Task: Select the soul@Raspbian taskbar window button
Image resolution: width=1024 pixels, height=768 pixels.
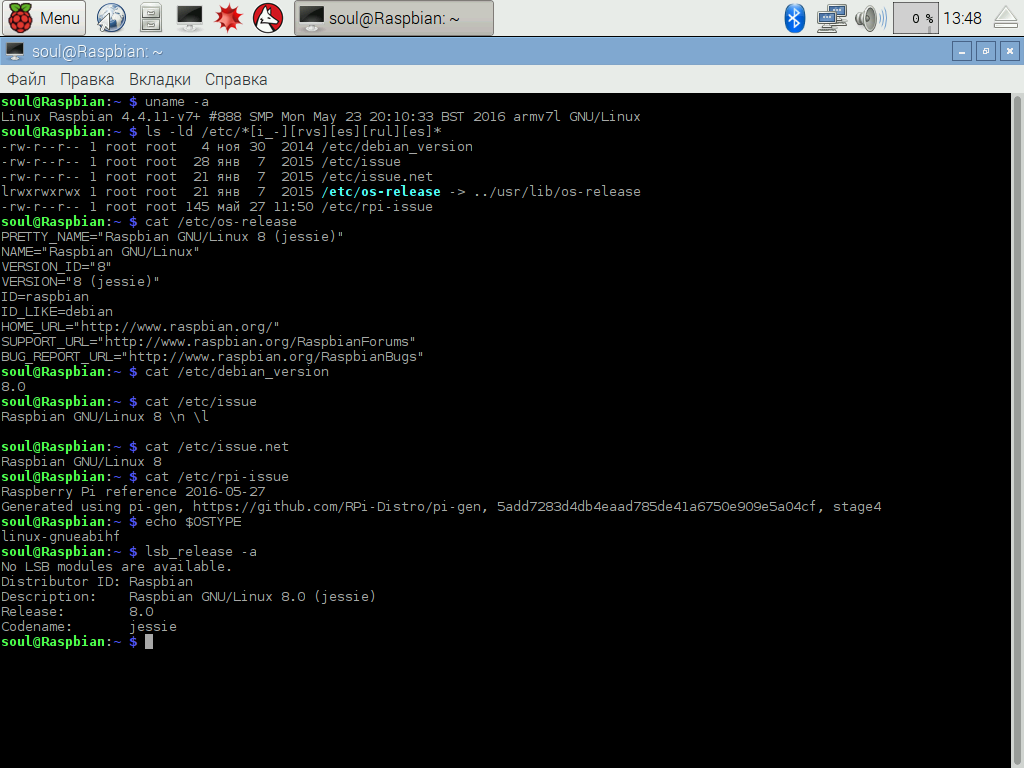Action: (394, 18)
